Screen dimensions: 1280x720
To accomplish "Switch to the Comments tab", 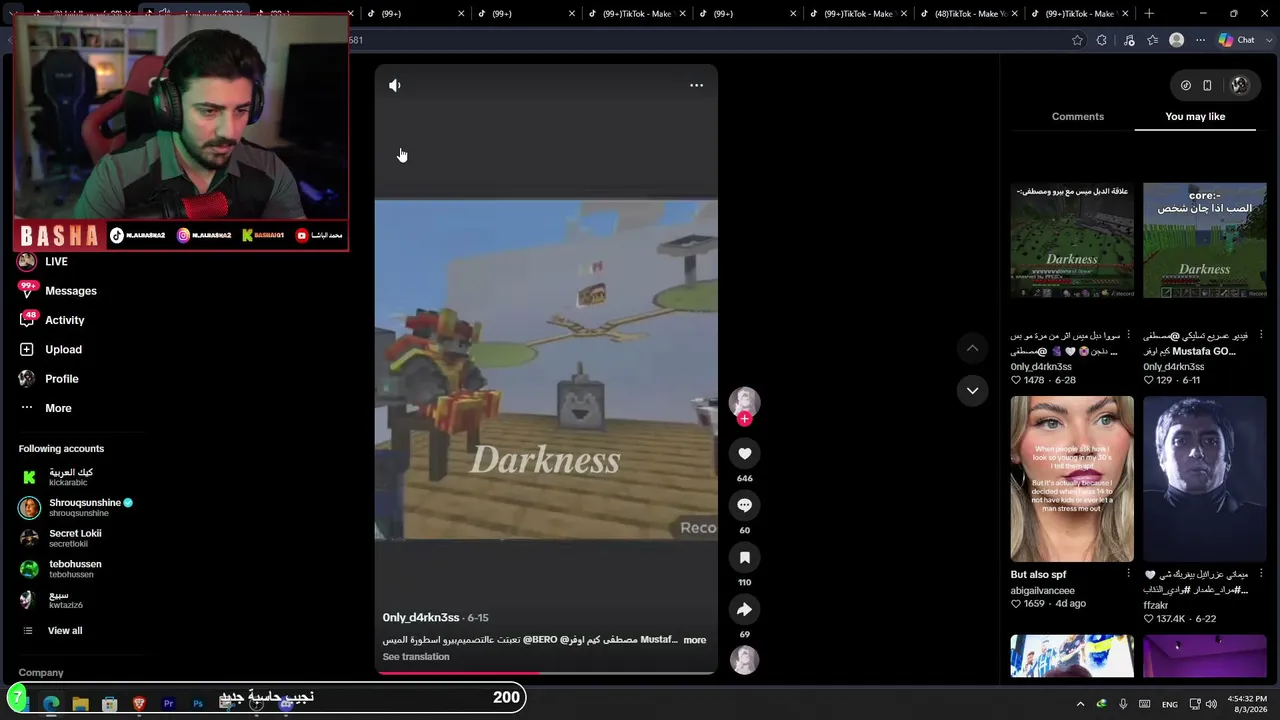I will tap(1077, 117).
